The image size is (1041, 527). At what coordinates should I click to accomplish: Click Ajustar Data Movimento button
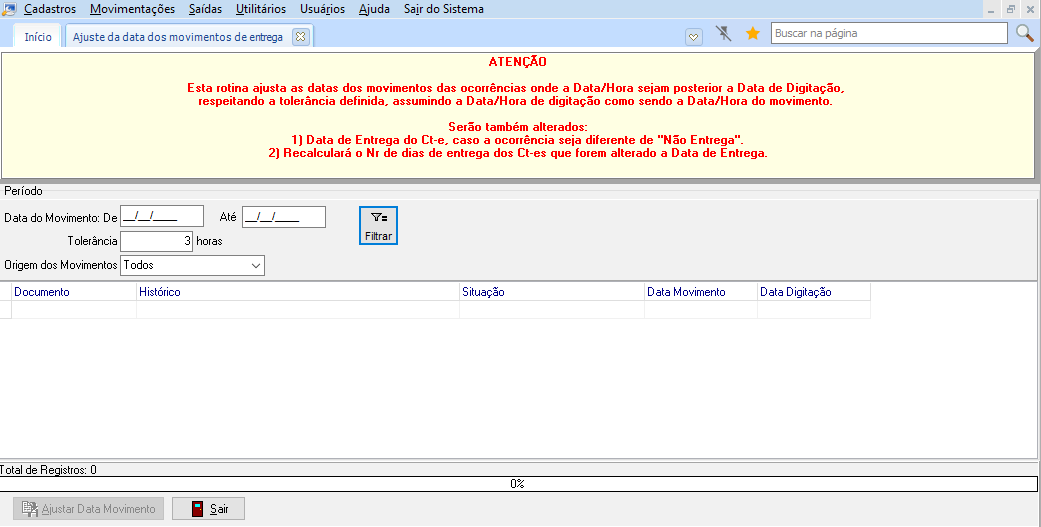tap(88, 508)
